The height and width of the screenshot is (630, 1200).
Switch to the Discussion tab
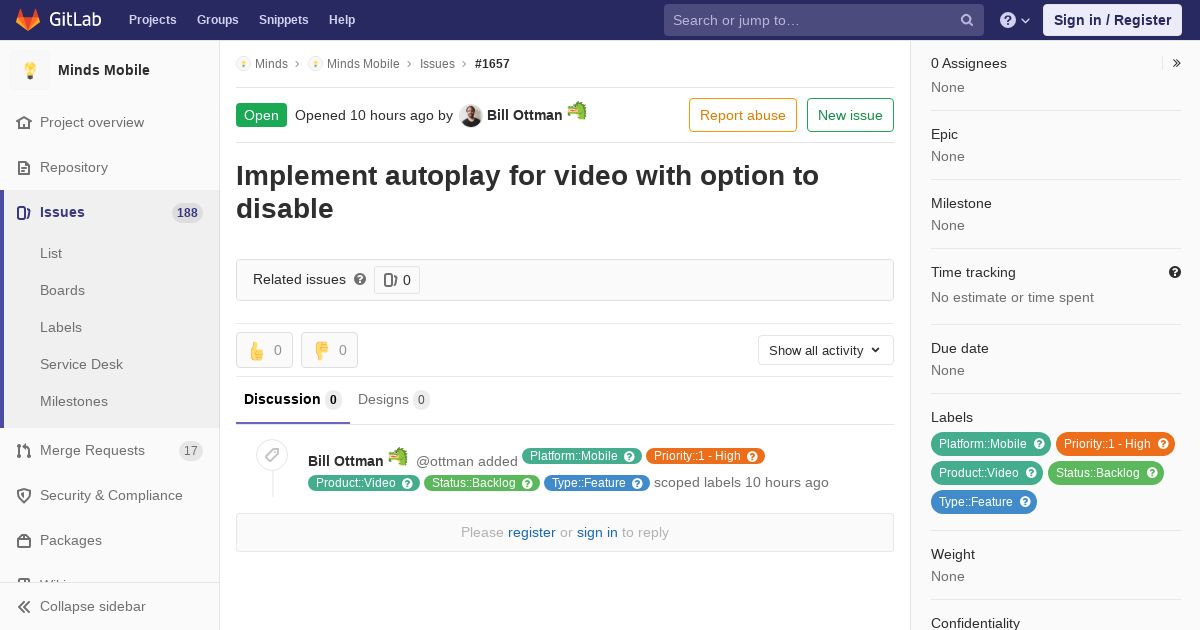293,400
